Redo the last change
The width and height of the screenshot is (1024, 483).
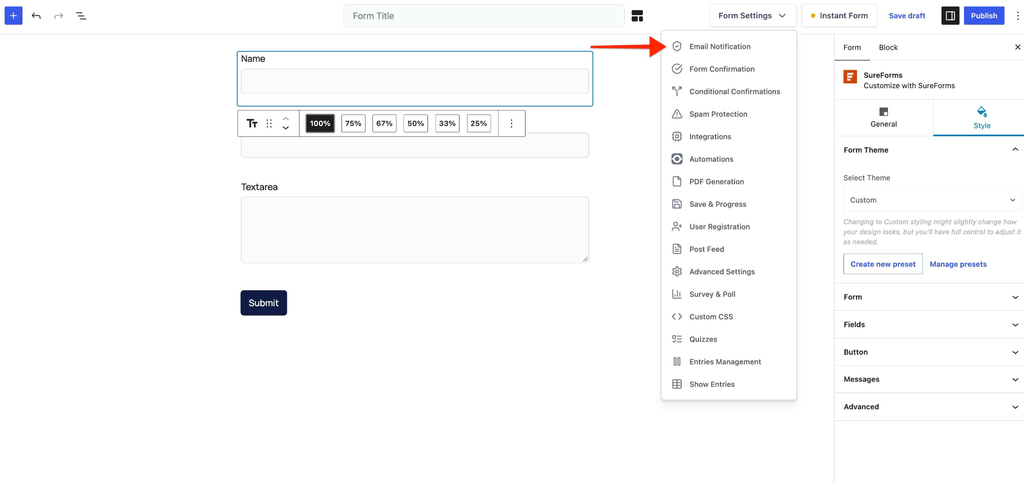[59, 16]
